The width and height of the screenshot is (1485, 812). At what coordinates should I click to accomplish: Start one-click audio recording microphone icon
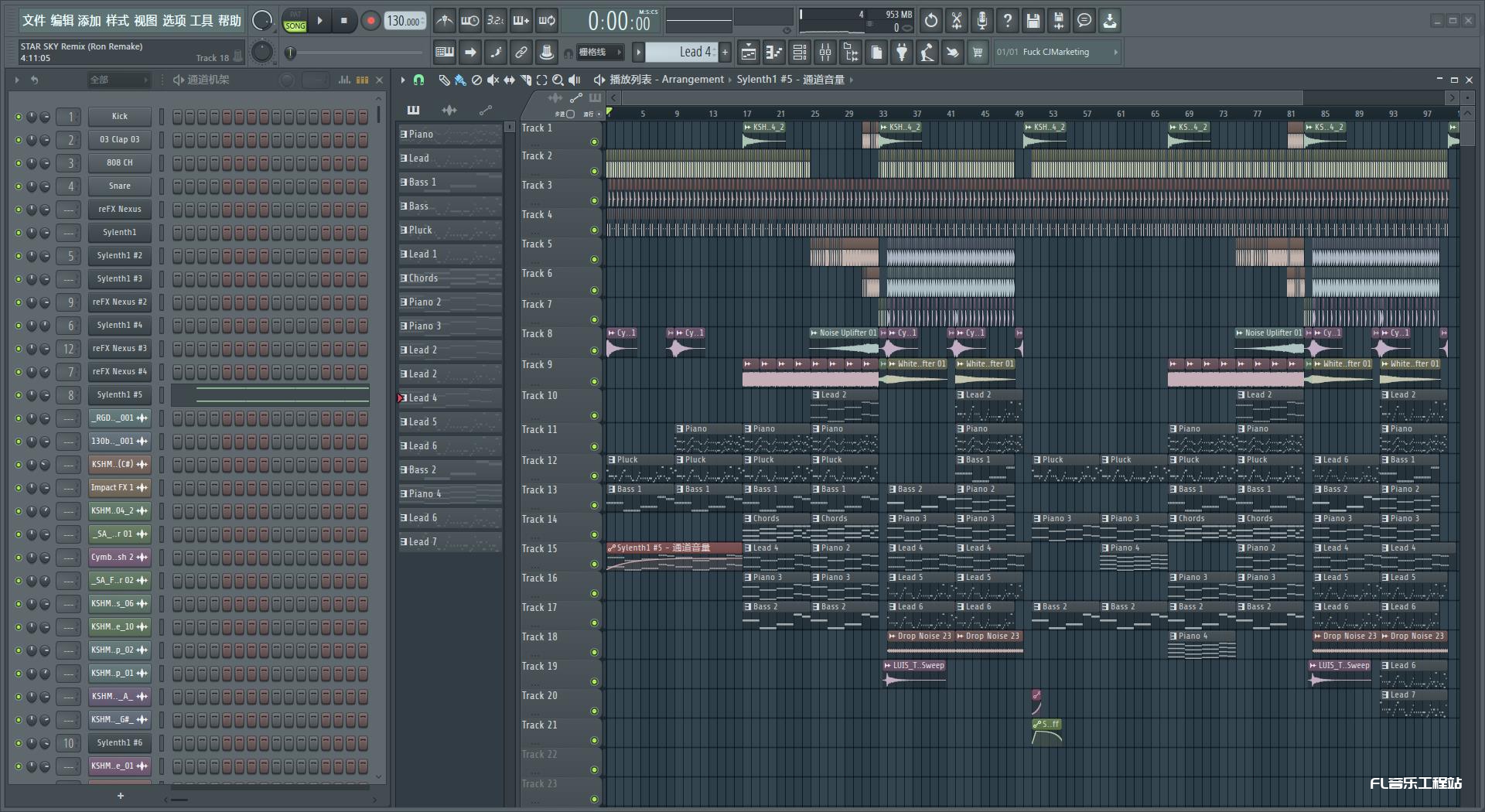pyautogui.click(x=982, y=21)
